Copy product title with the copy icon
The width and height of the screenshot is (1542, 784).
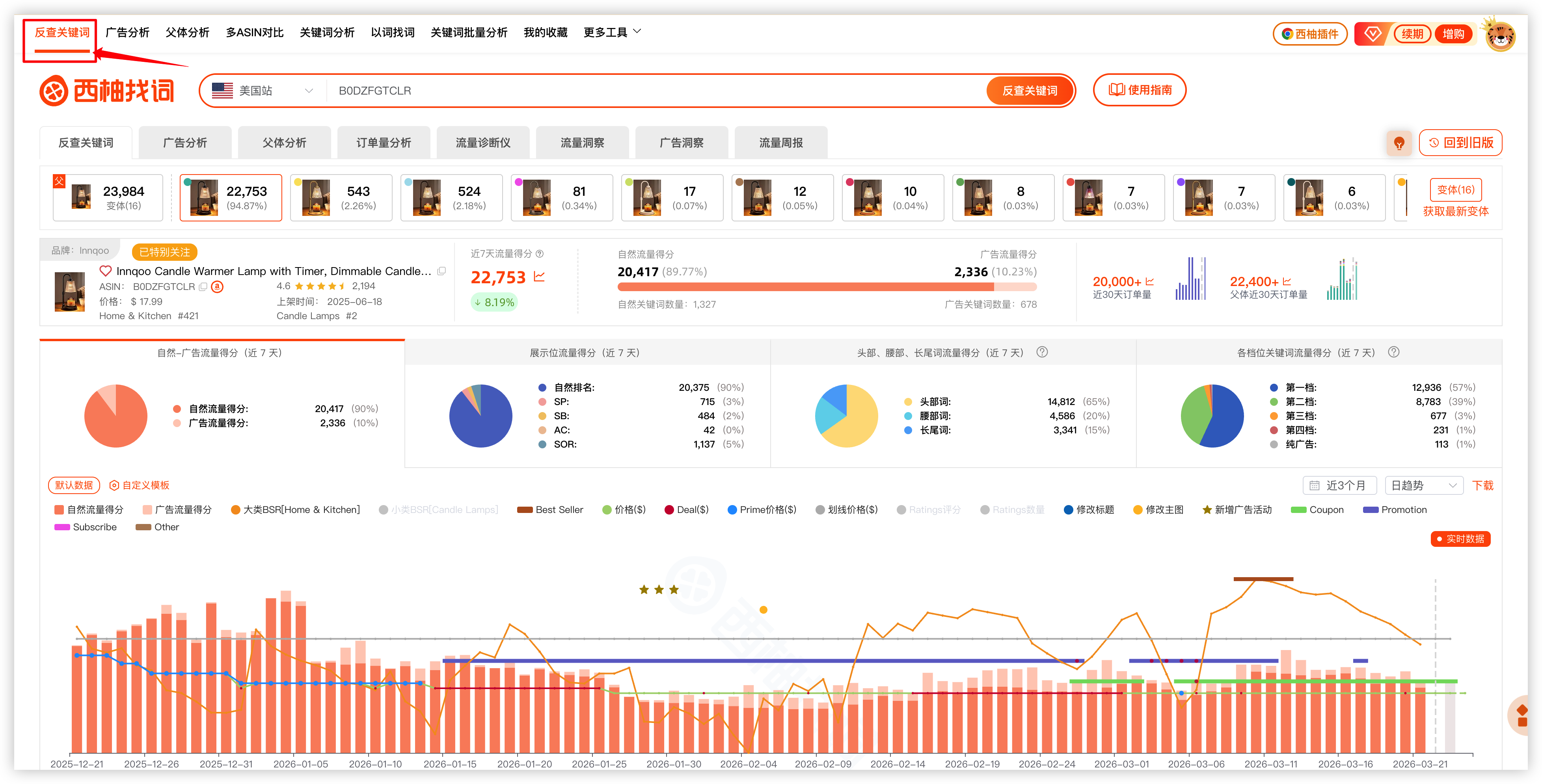(442, 271)
